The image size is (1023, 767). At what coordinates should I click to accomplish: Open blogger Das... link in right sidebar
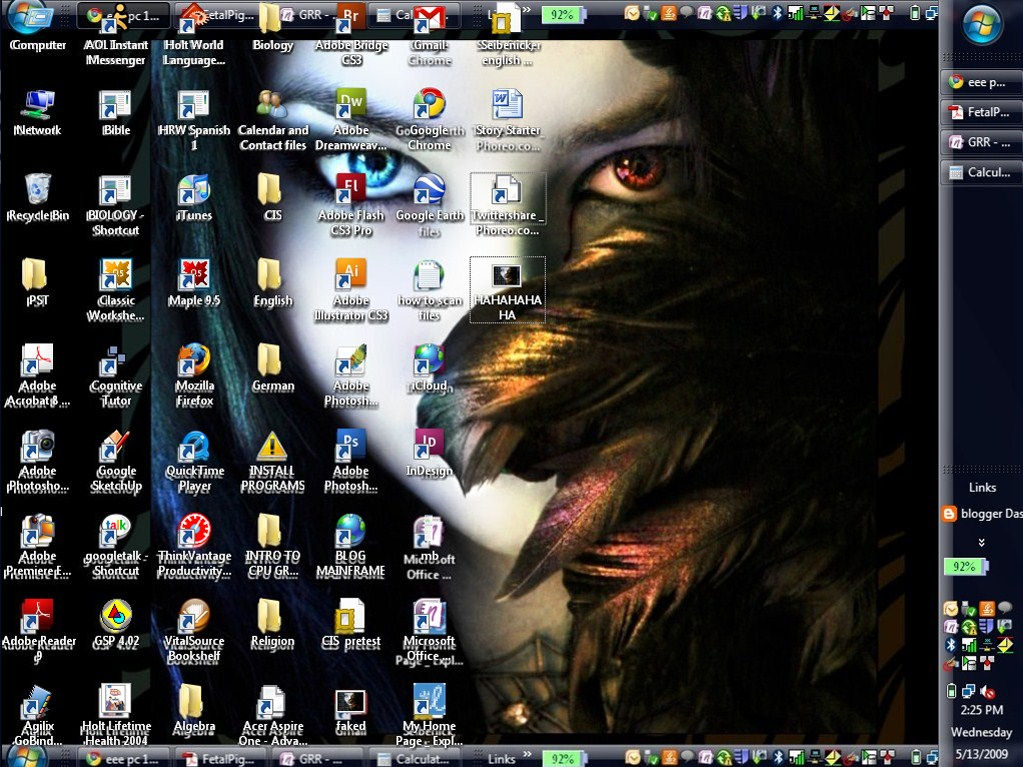[983, 514]
